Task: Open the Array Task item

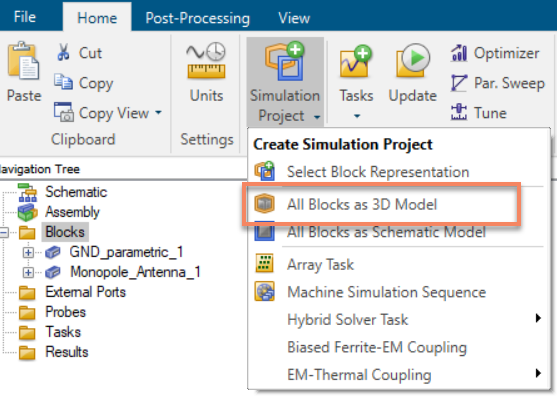Action: click(x=320, y=264)
